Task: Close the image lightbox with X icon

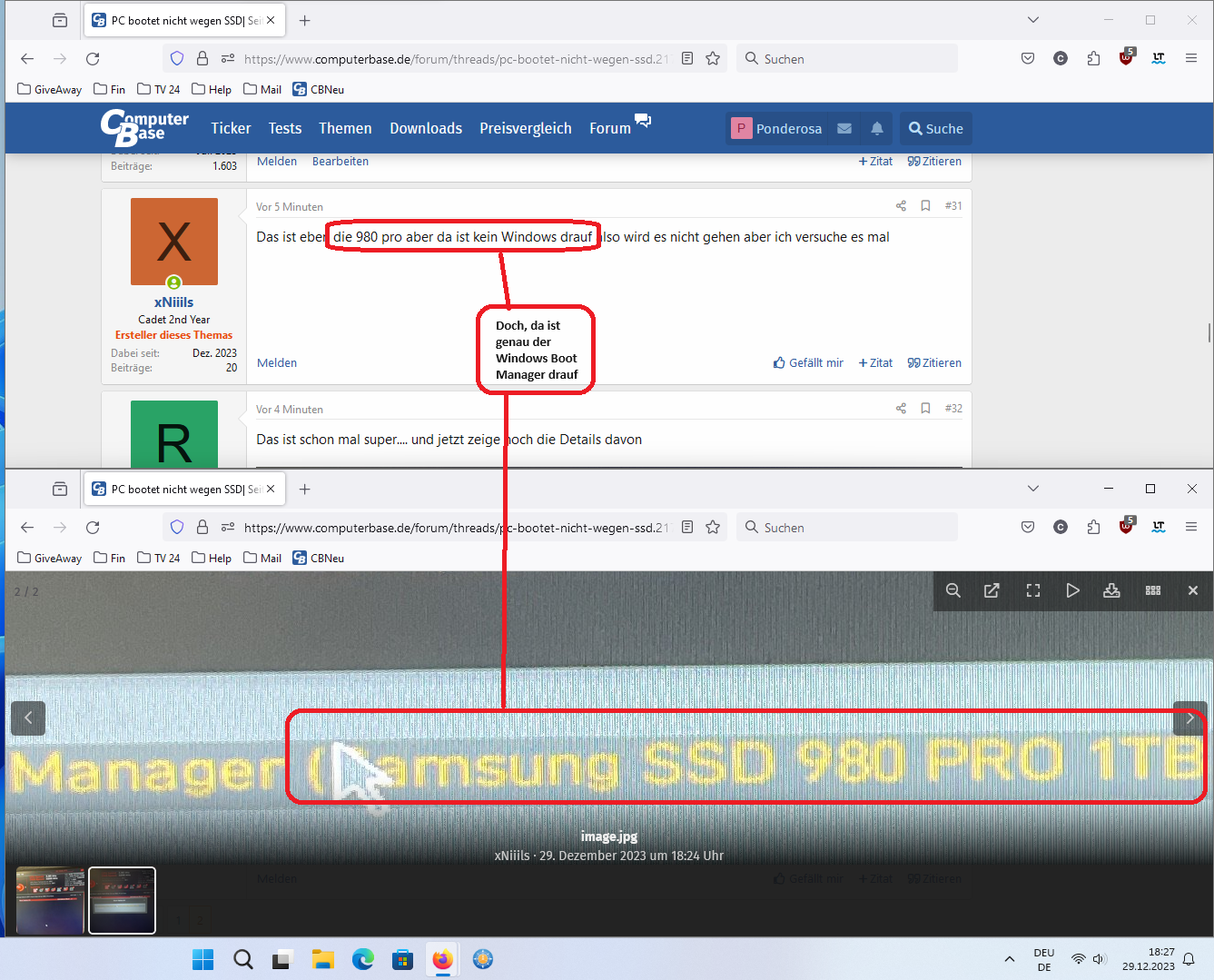Action: [x=1193, y=590]
